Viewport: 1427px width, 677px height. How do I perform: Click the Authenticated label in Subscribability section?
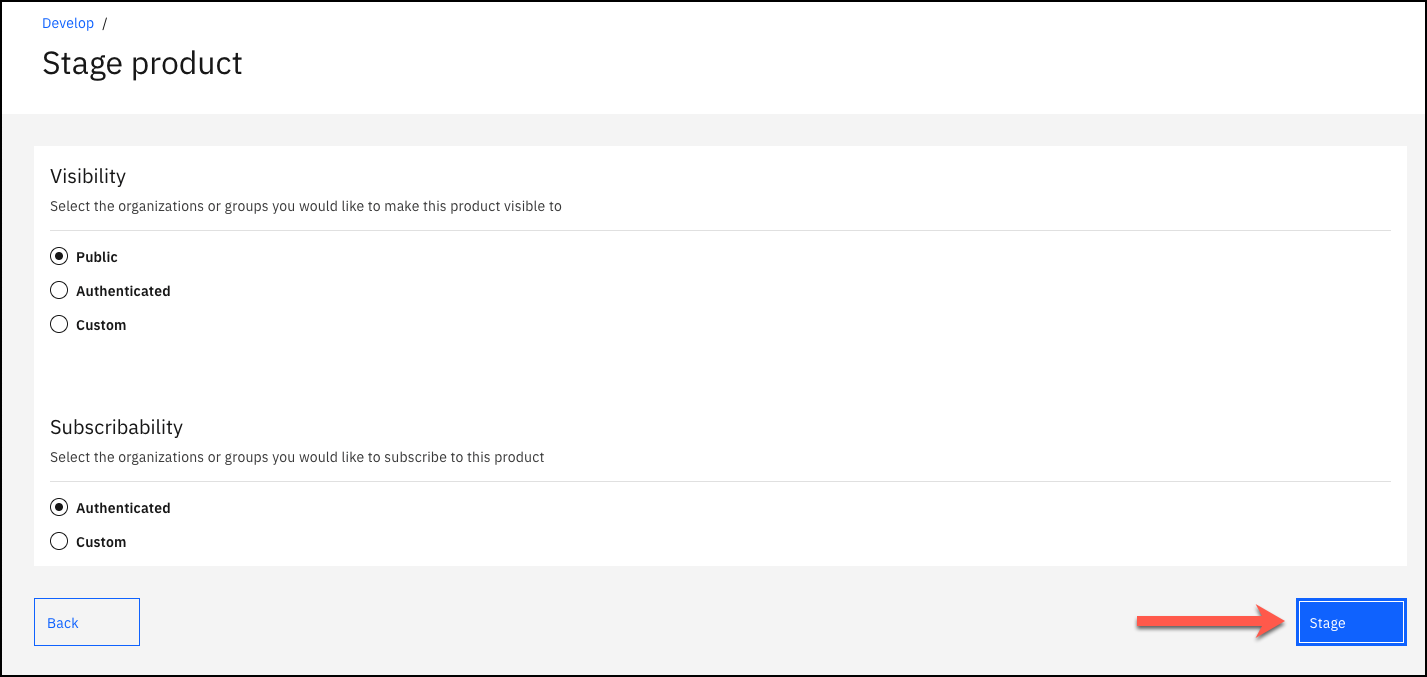point(123,508)
